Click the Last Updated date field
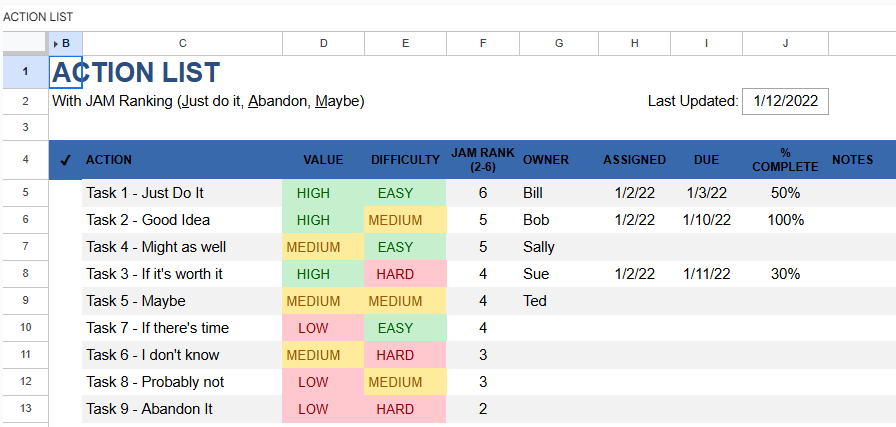This screenshot has height=427, width=896. click(785, 101)
